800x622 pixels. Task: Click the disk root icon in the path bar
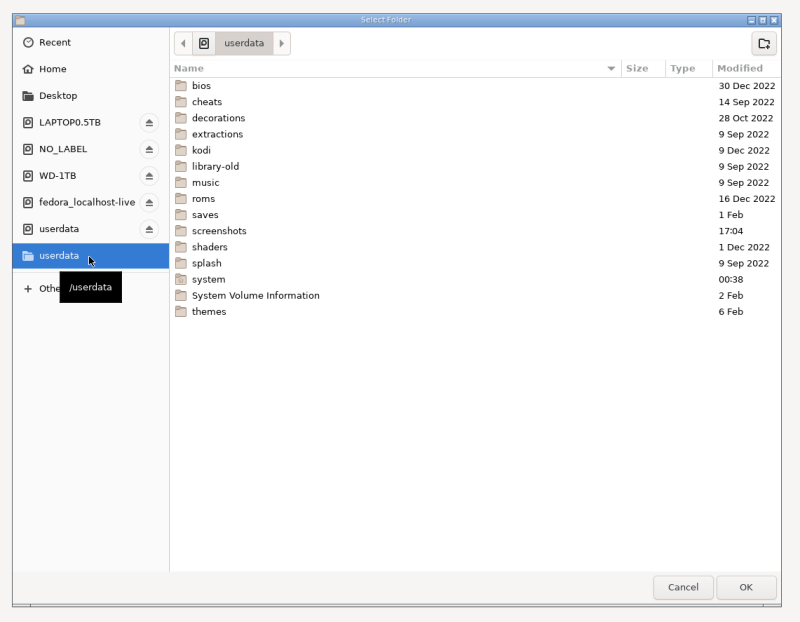coord(204,43)
